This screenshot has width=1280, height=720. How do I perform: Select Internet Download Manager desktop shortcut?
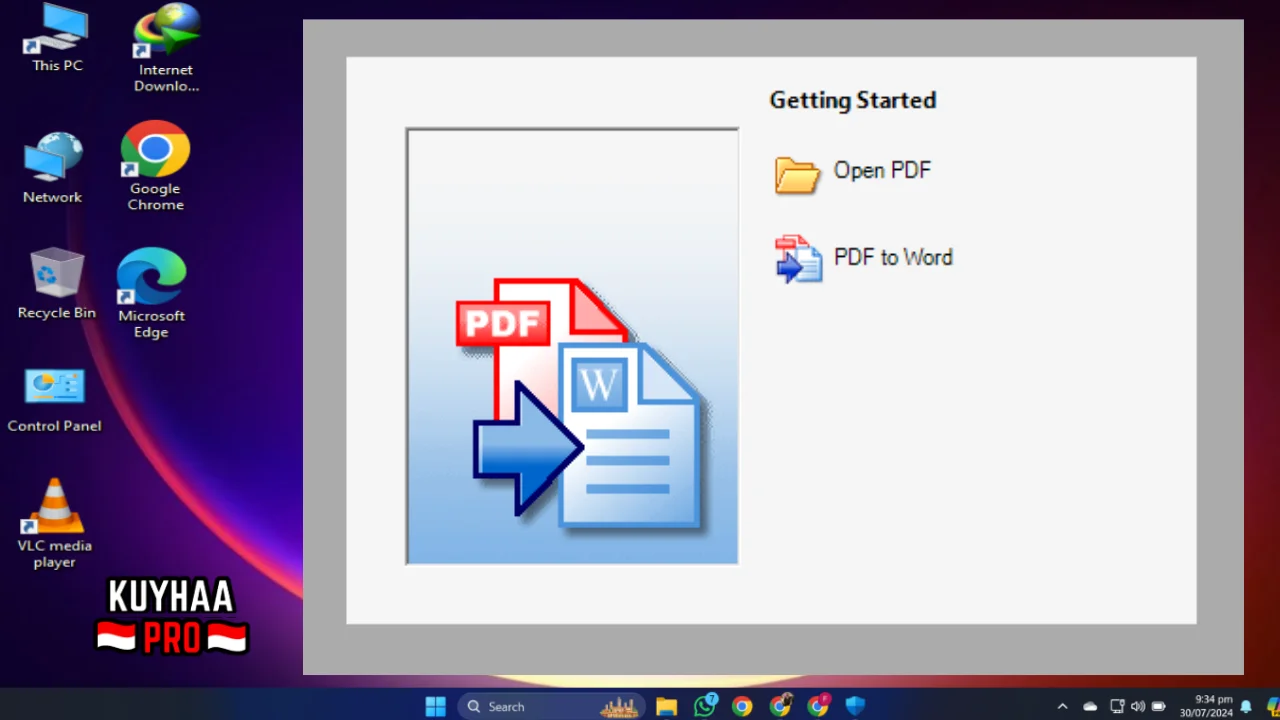tap(166, 48)
